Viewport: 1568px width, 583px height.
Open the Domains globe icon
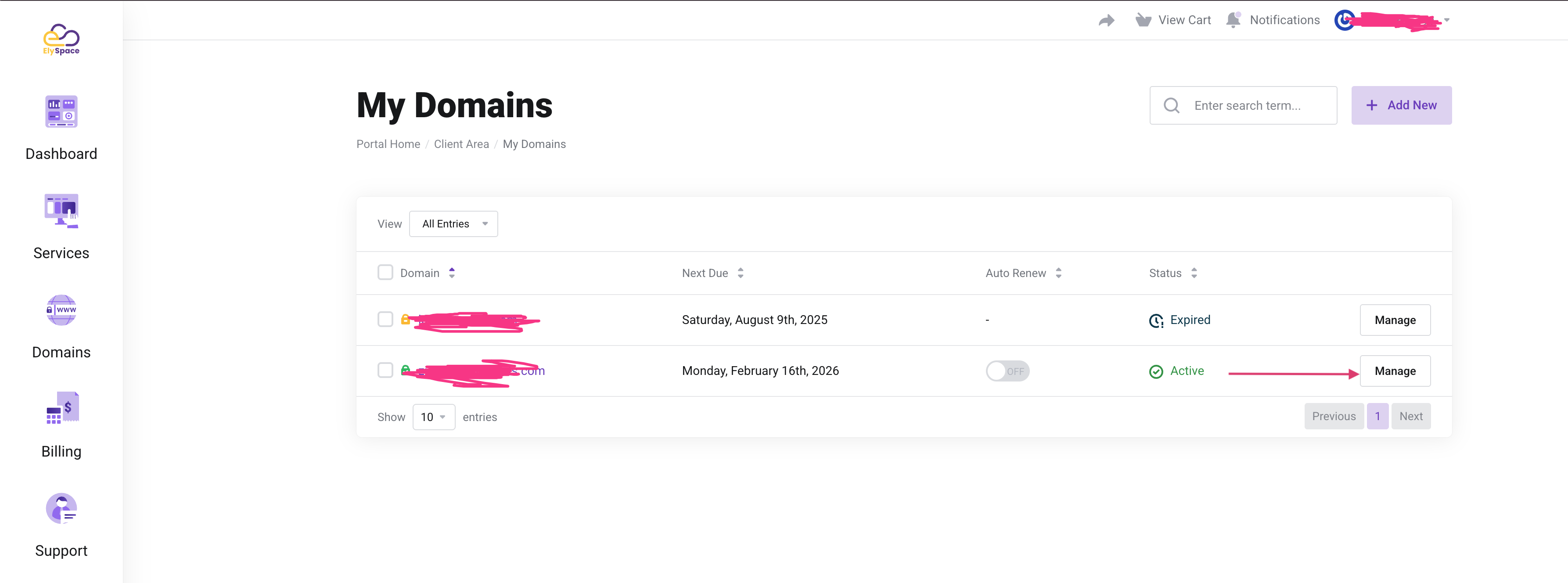61,310
